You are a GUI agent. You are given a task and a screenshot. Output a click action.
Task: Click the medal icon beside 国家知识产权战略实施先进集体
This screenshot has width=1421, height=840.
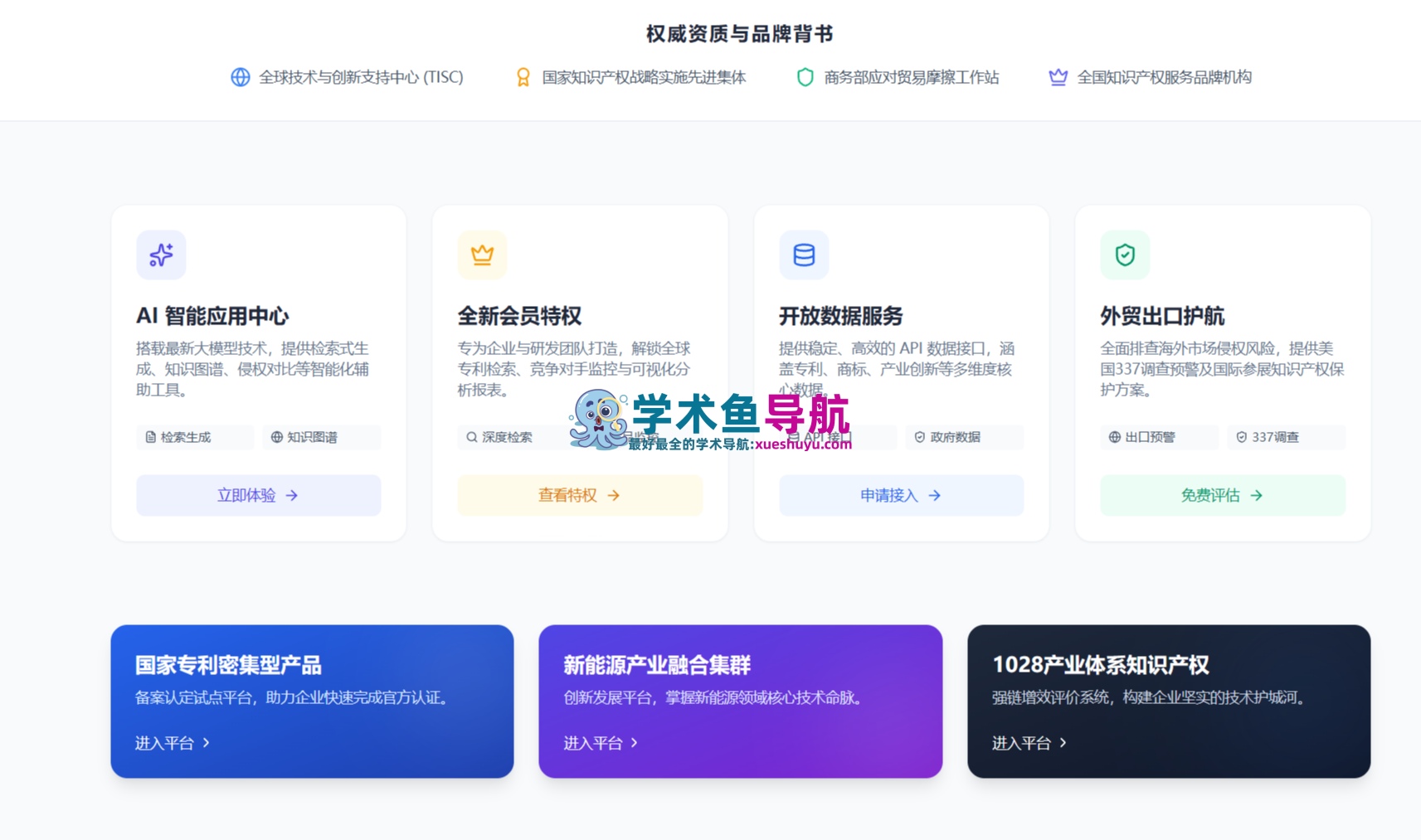(523, 77)
